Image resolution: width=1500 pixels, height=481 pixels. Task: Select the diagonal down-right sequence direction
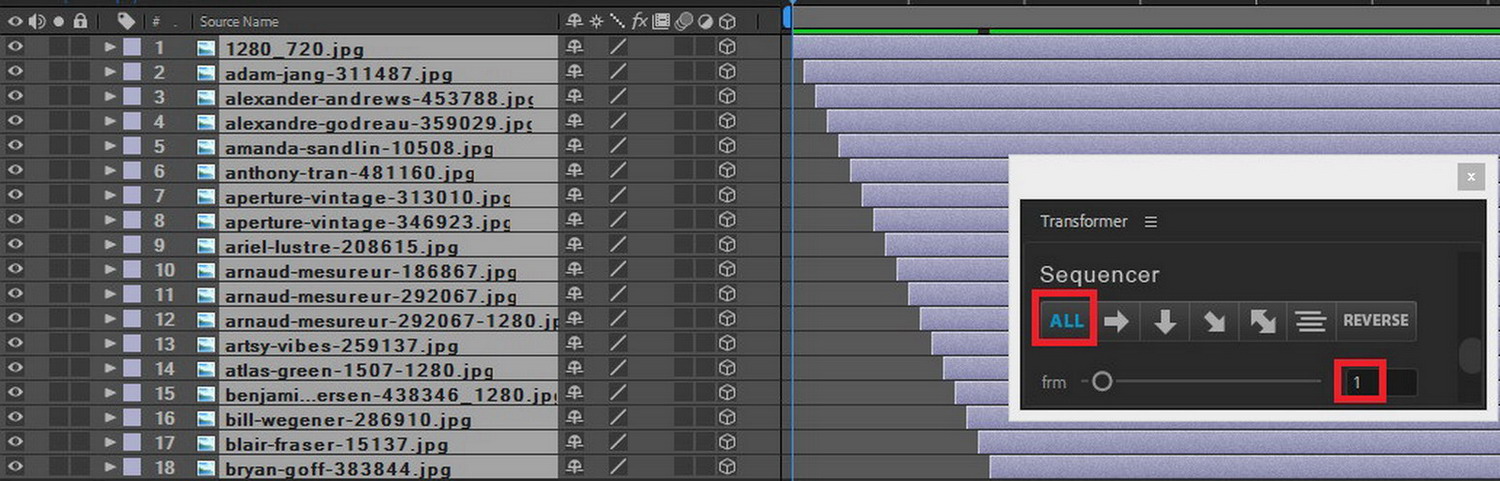click(x=1213, y=321)
